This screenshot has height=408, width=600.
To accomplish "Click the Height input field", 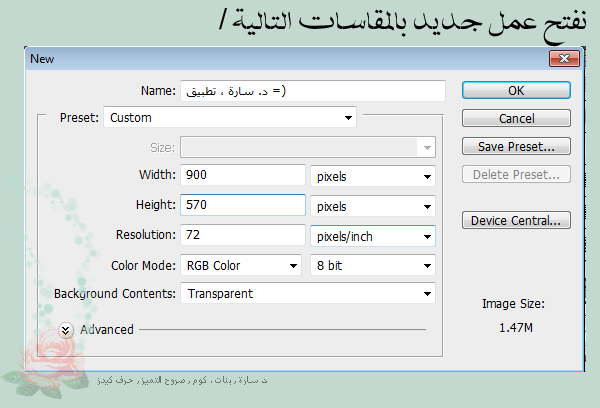I will click(x=242, y=206).
